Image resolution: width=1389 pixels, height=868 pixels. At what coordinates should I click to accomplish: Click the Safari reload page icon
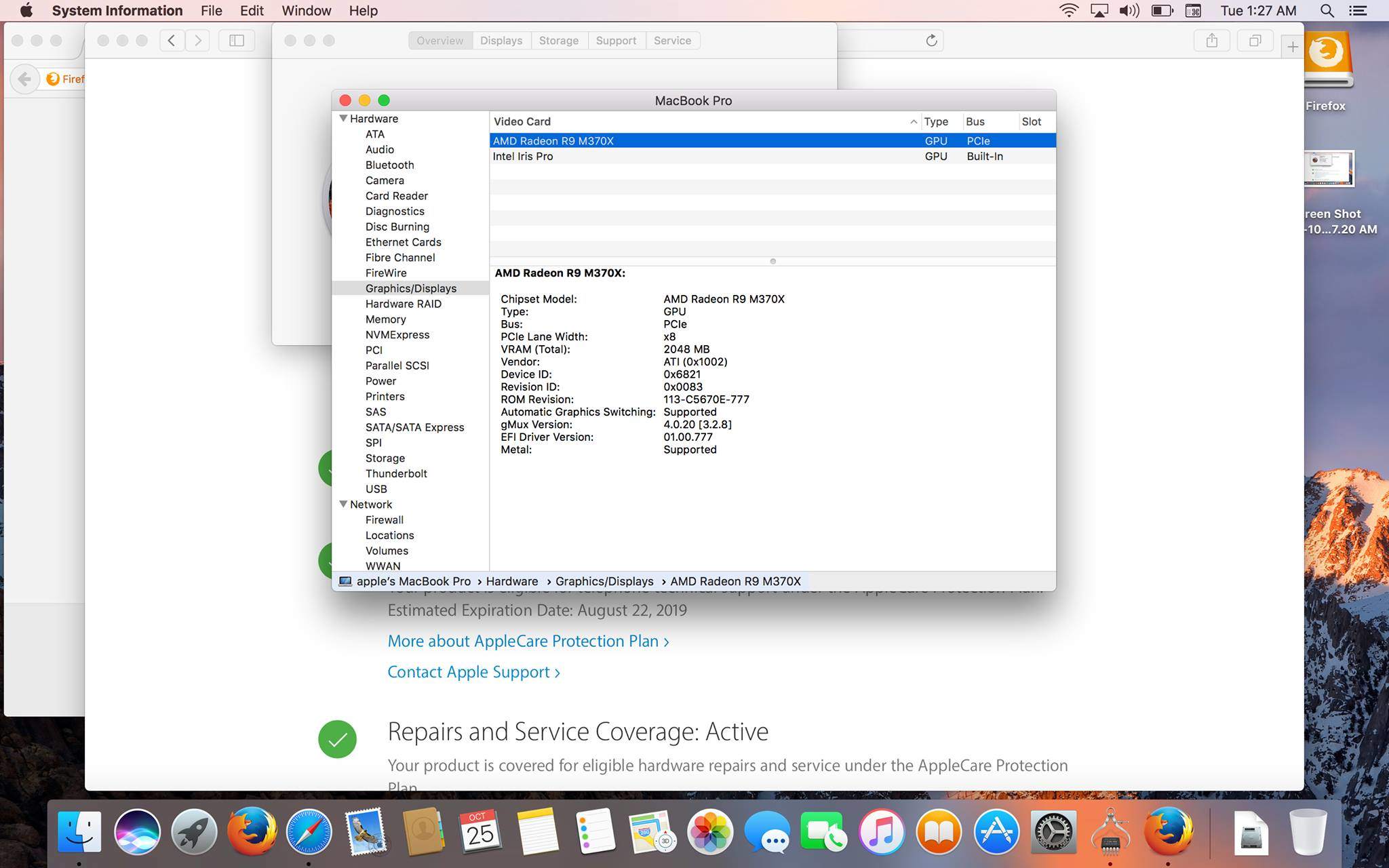pos(931,41)
